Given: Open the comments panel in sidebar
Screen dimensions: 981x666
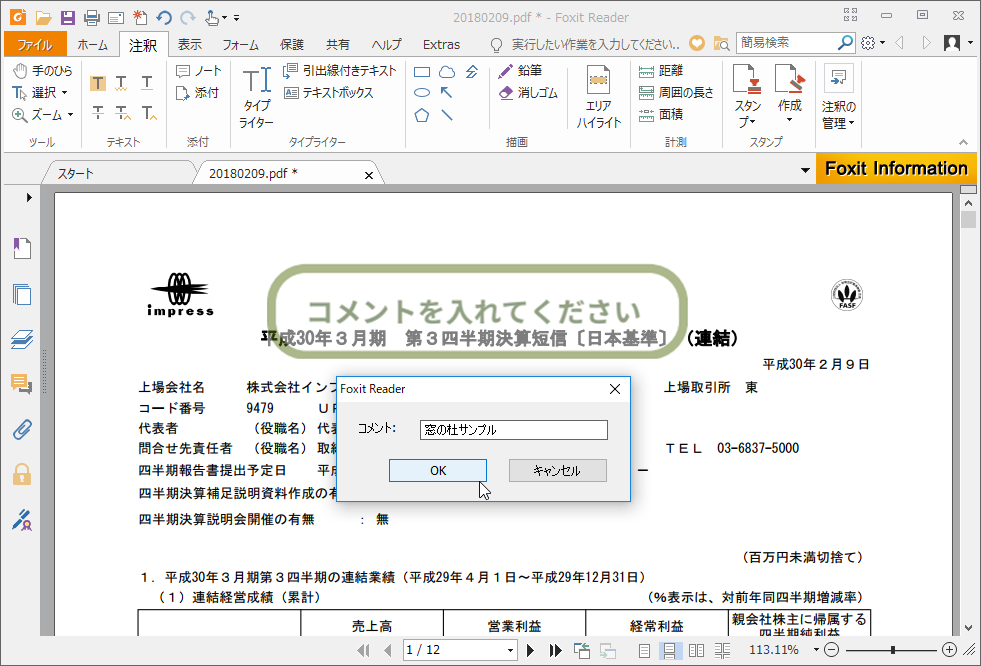Looking at the screenshot, I should click(x=22, y=384).
